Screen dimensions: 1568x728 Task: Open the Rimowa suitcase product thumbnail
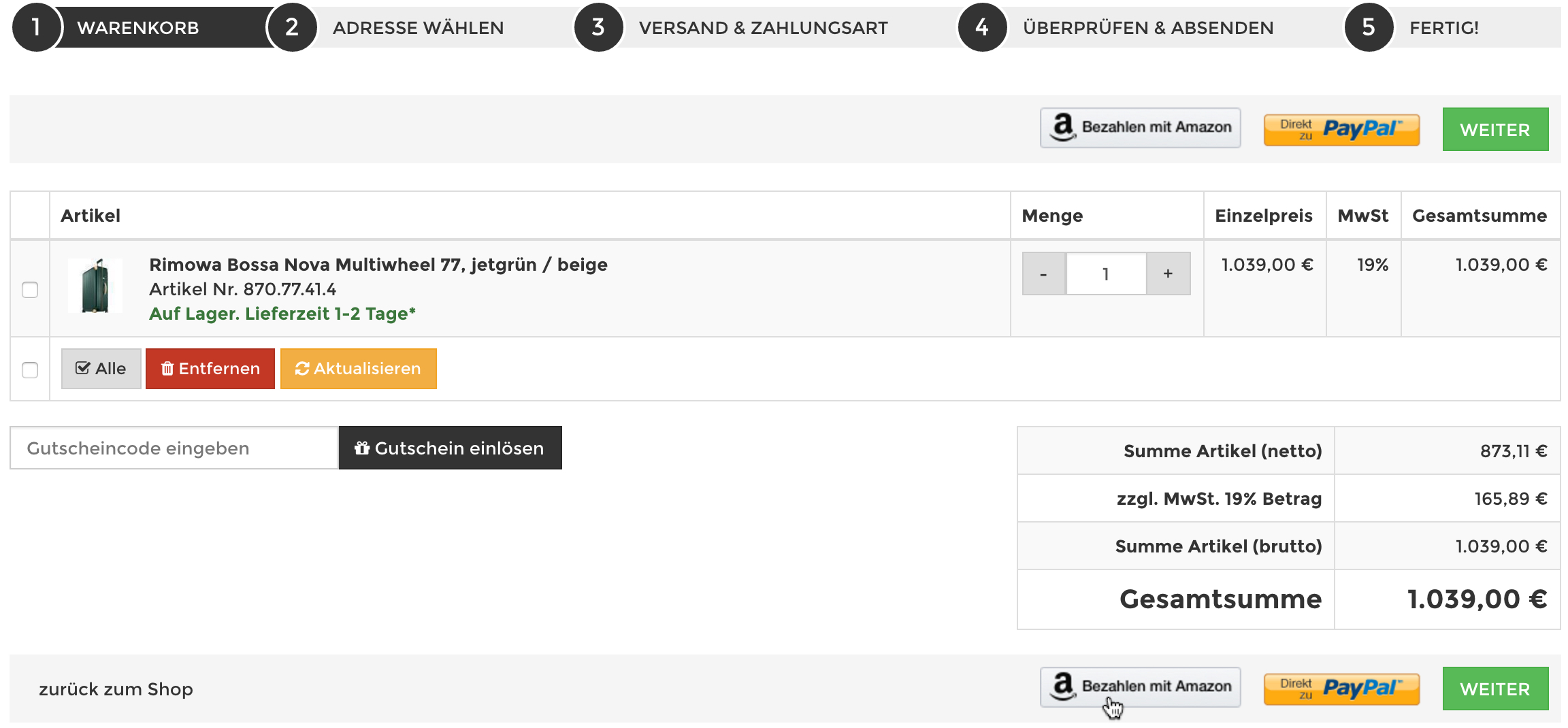(95, 286)
